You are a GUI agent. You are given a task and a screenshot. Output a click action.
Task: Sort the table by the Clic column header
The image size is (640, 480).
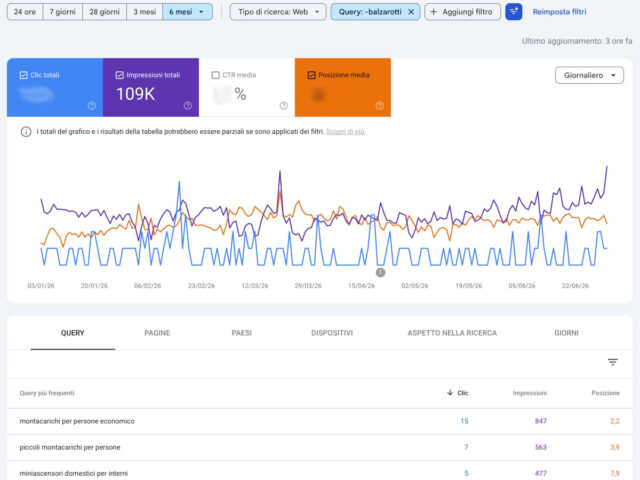point(462,393)
